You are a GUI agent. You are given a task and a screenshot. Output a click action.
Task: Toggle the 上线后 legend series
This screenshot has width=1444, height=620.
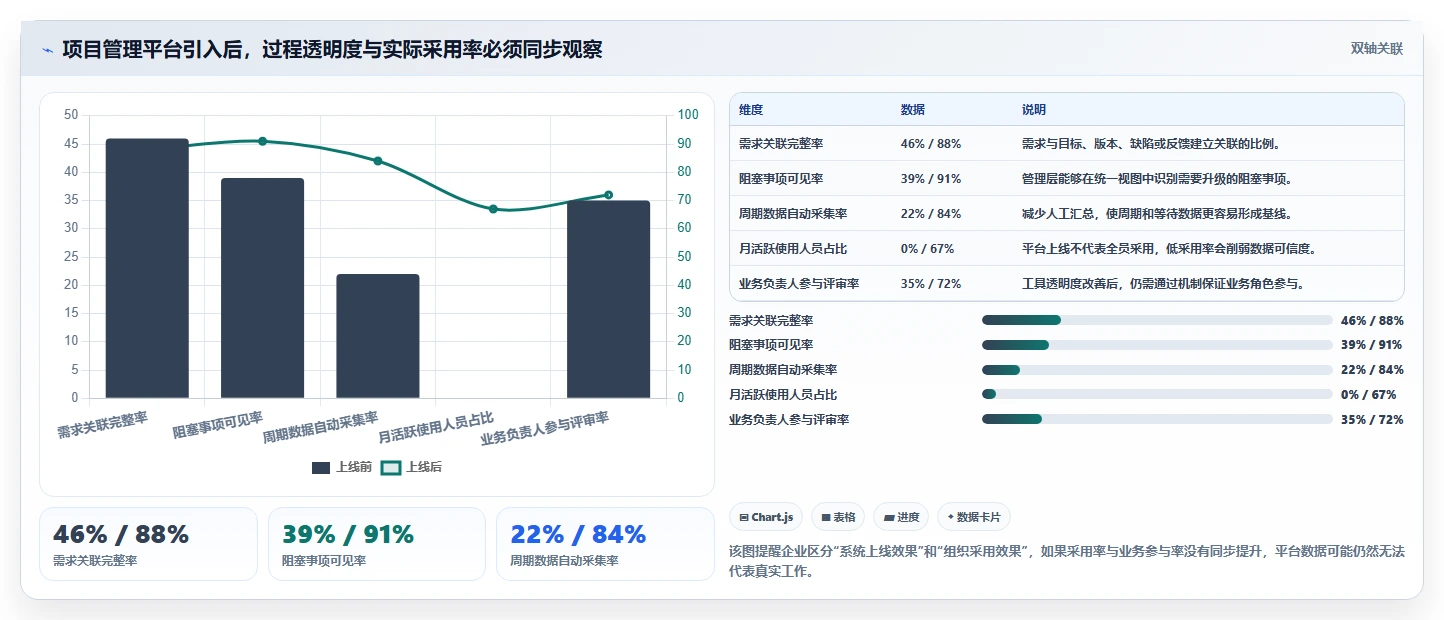412,467
